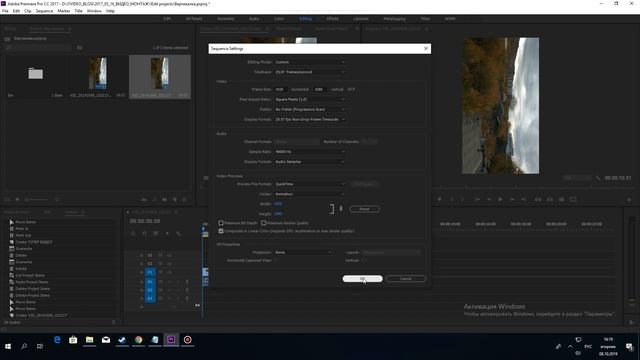Open the Marker menu

point(64,11)
